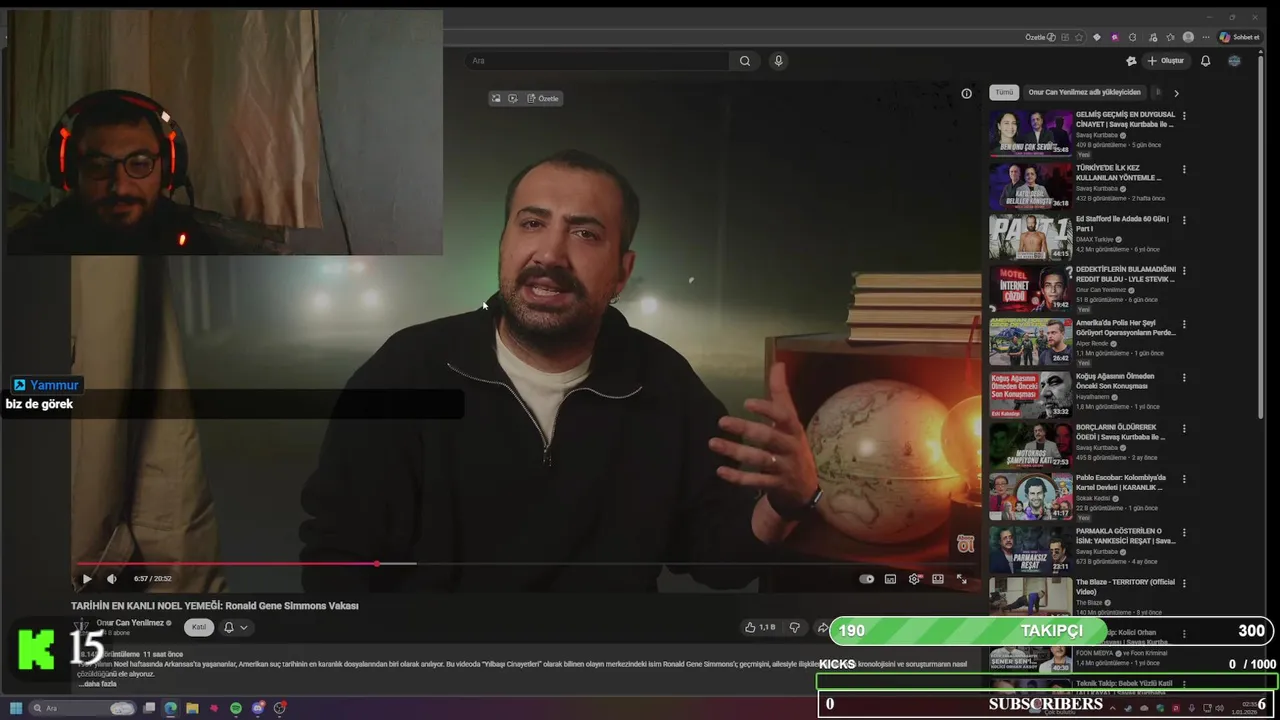Open the Copilot Sohbet et button
The width and height of the screenshot is (1280, 720).
(1239, 37)
